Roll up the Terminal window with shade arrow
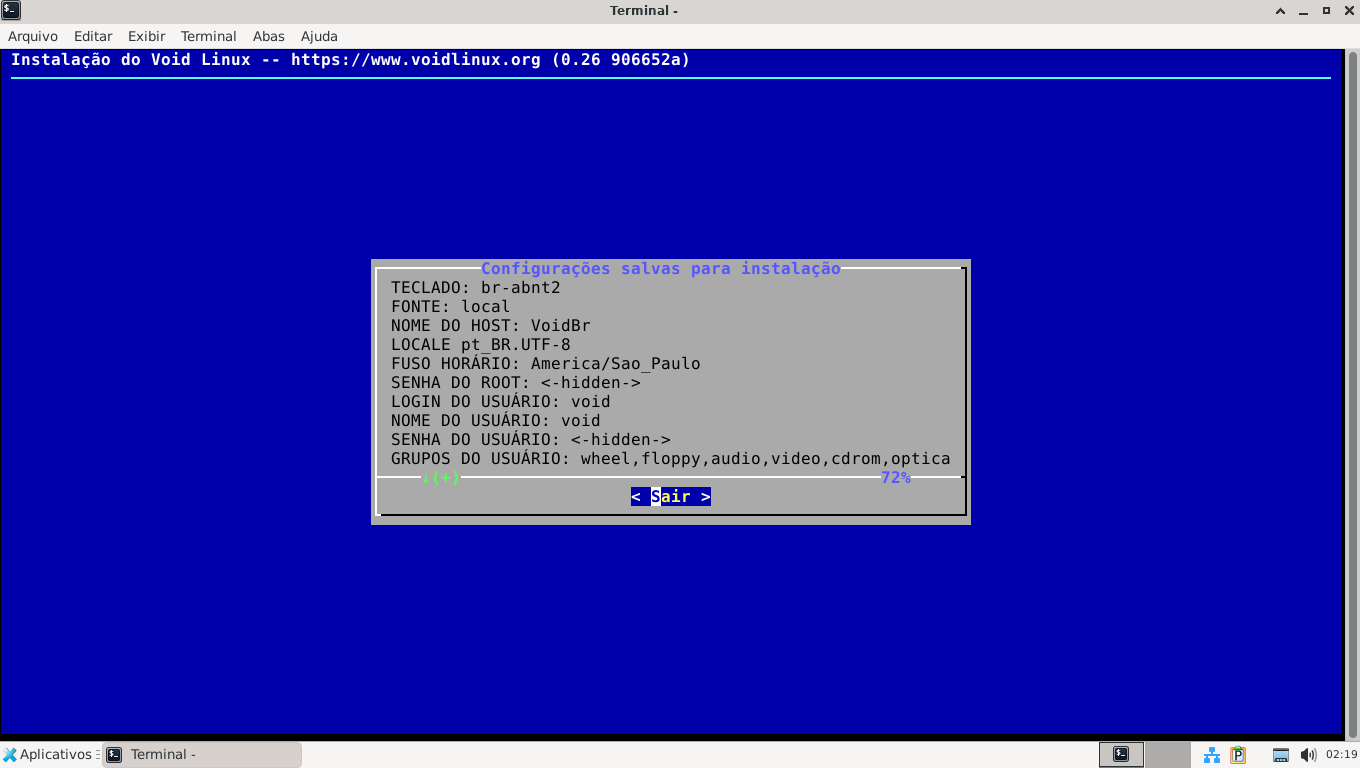Screen dimensions: 1360x768 [x=1280, y=11]
